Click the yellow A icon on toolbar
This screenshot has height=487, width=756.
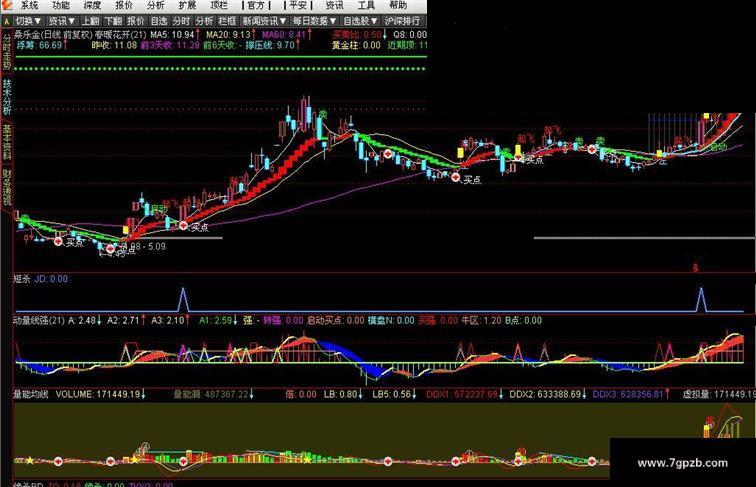[x=6, y=21]
